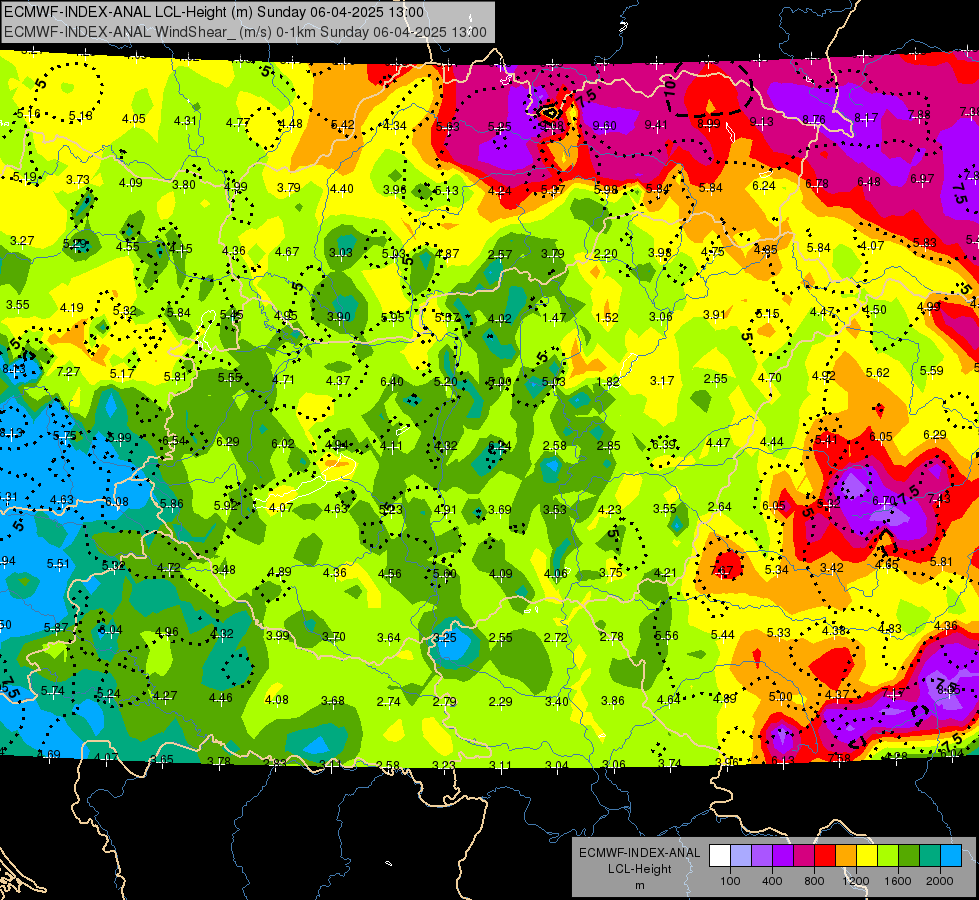This screenshot has height=900, width=979.
Task: Click legend tick label 400
Action: point(772,881)
